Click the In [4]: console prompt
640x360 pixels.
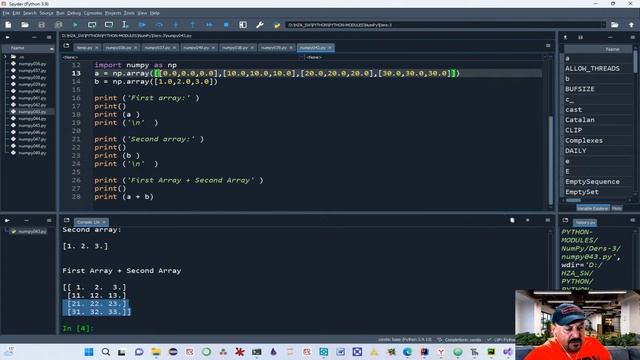click(x=78, y=328)
